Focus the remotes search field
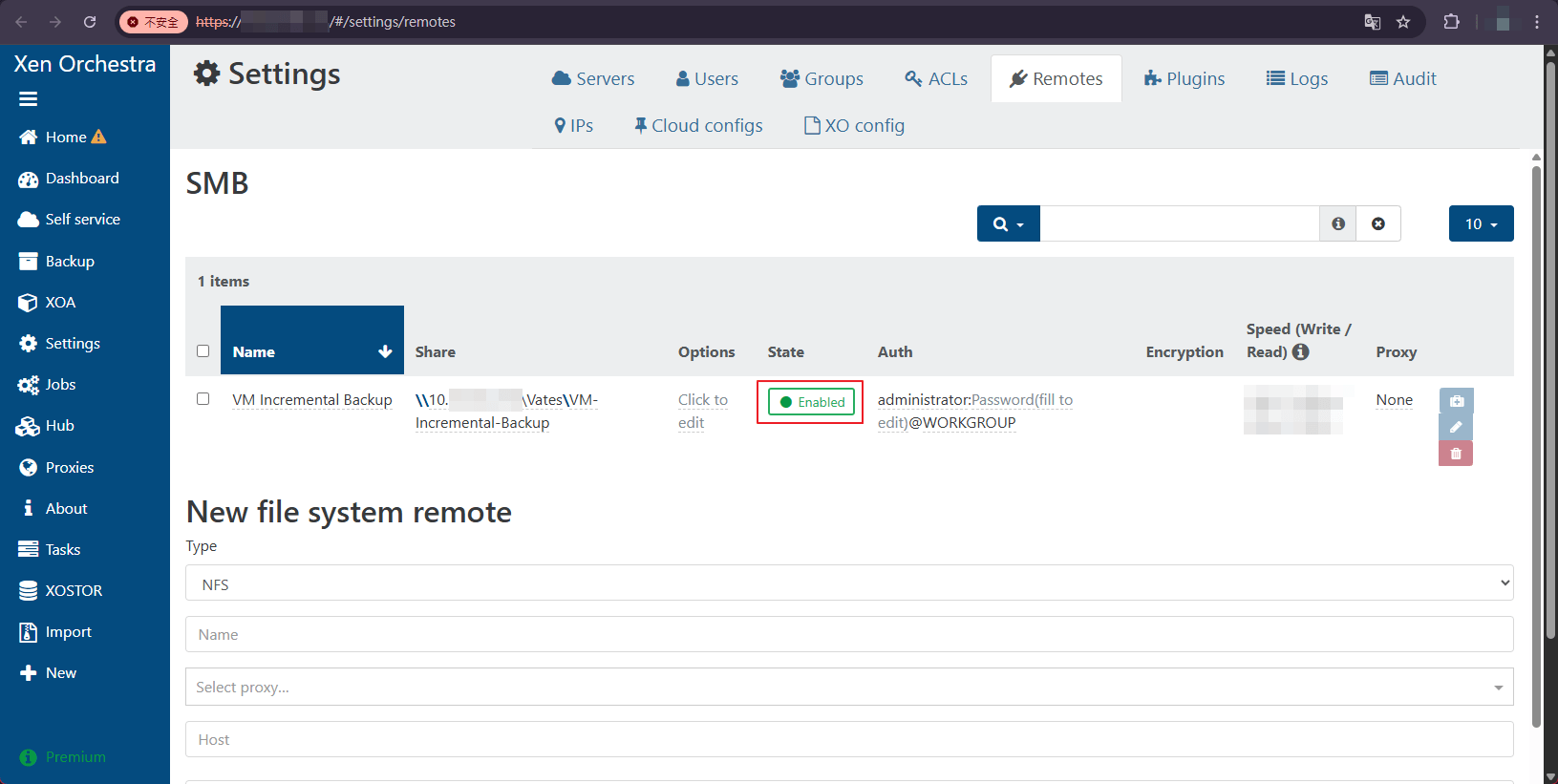 pyautogui.click(x=1180, y=223)
